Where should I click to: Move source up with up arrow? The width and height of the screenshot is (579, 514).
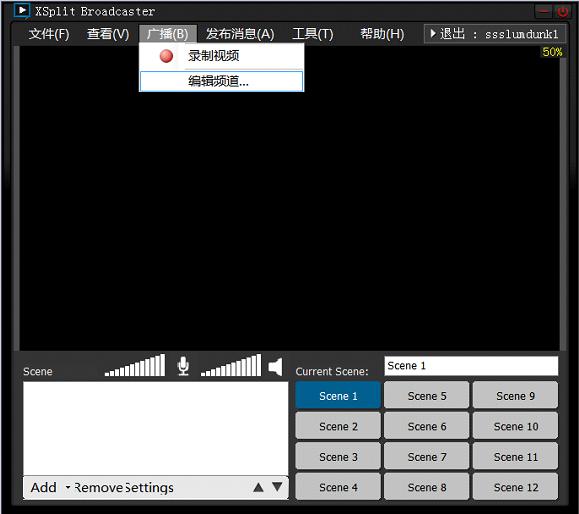(258, 487)
